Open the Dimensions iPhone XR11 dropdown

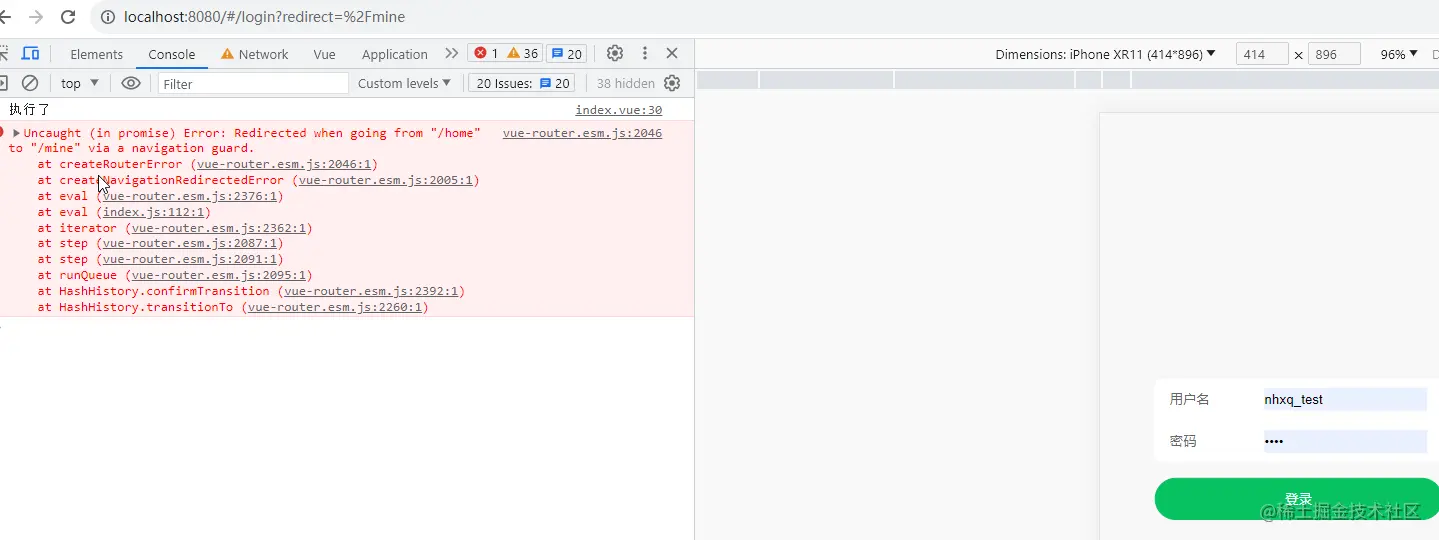click(1105, 54)
